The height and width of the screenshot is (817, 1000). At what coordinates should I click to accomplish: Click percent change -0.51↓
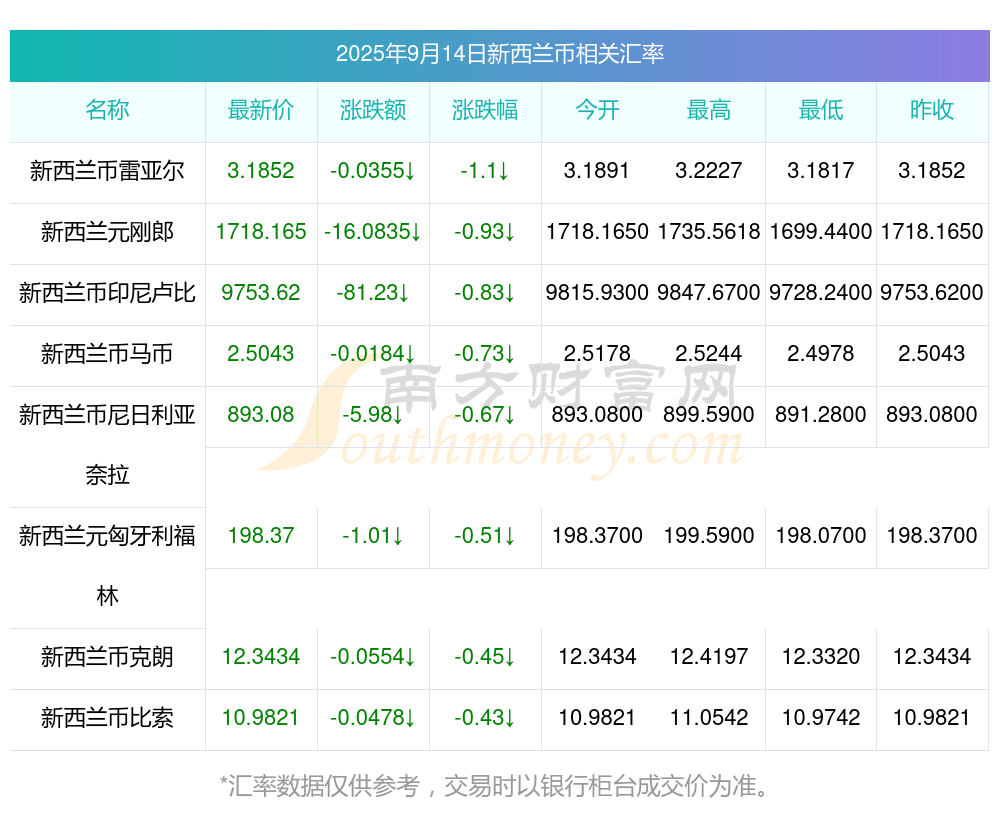pyautogui.click(x=485, y=536)
